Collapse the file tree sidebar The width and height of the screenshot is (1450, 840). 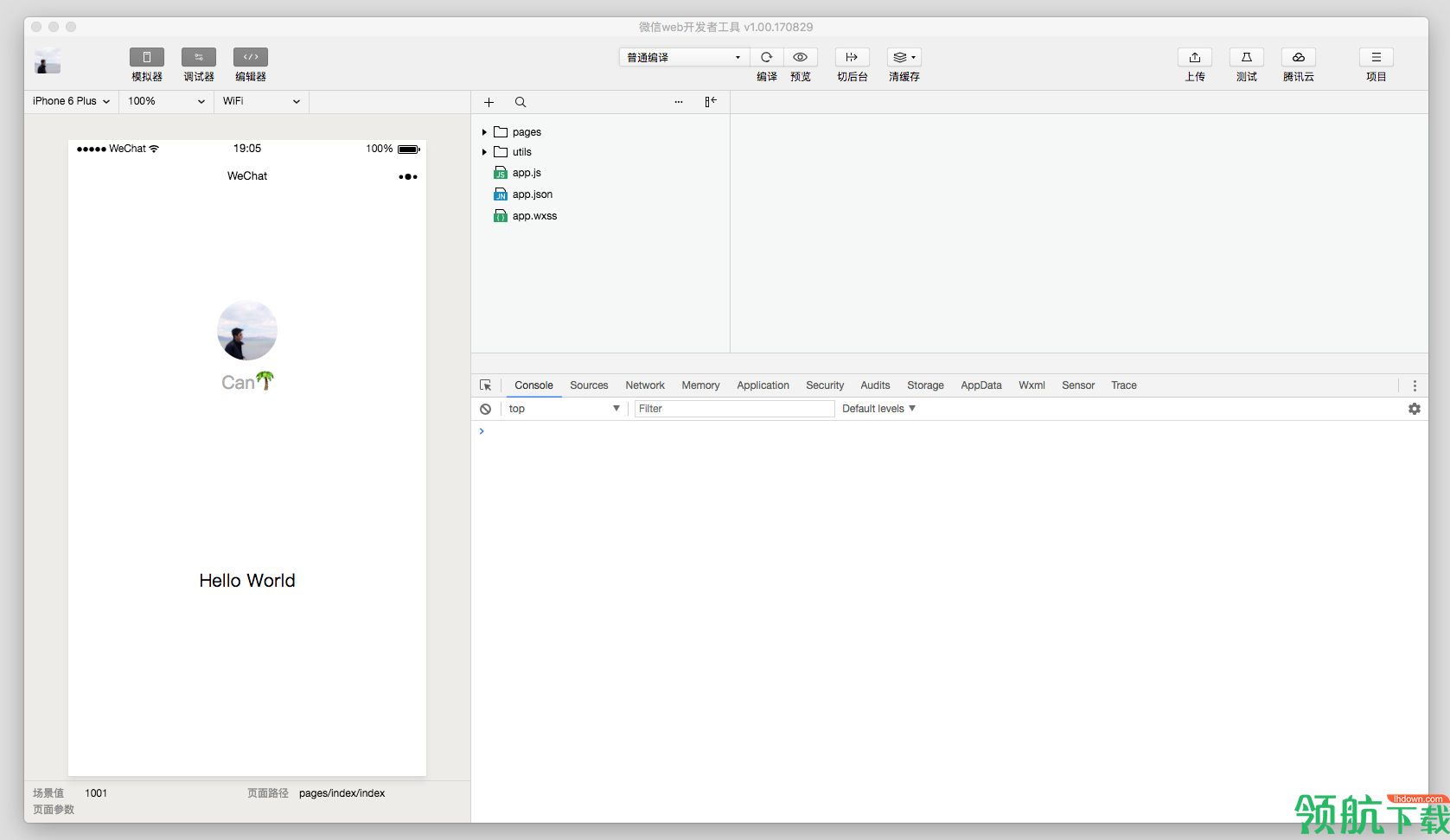point(711,102)
